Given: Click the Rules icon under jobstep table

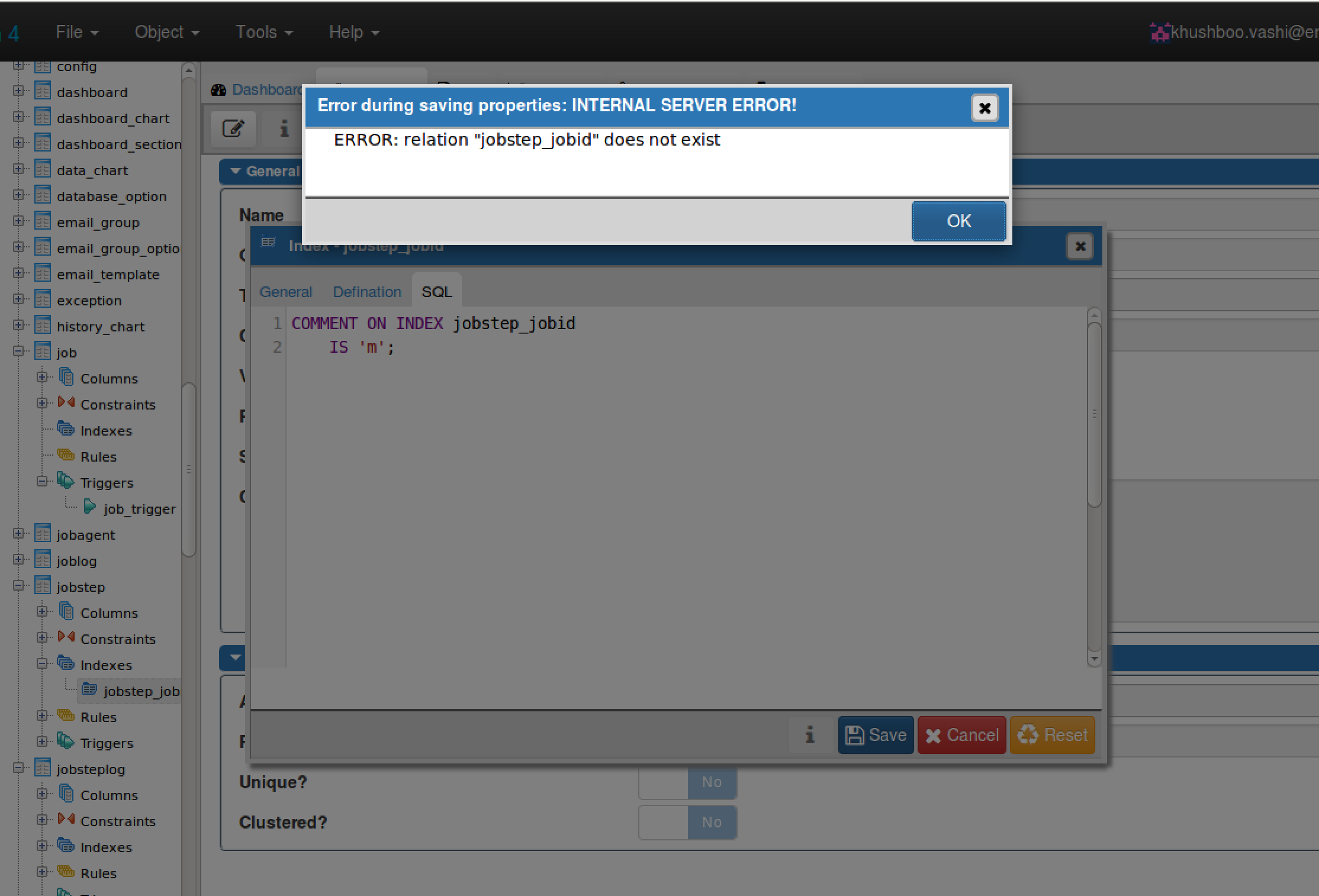Looking at the screenshot, I should (x=66, y=715).
